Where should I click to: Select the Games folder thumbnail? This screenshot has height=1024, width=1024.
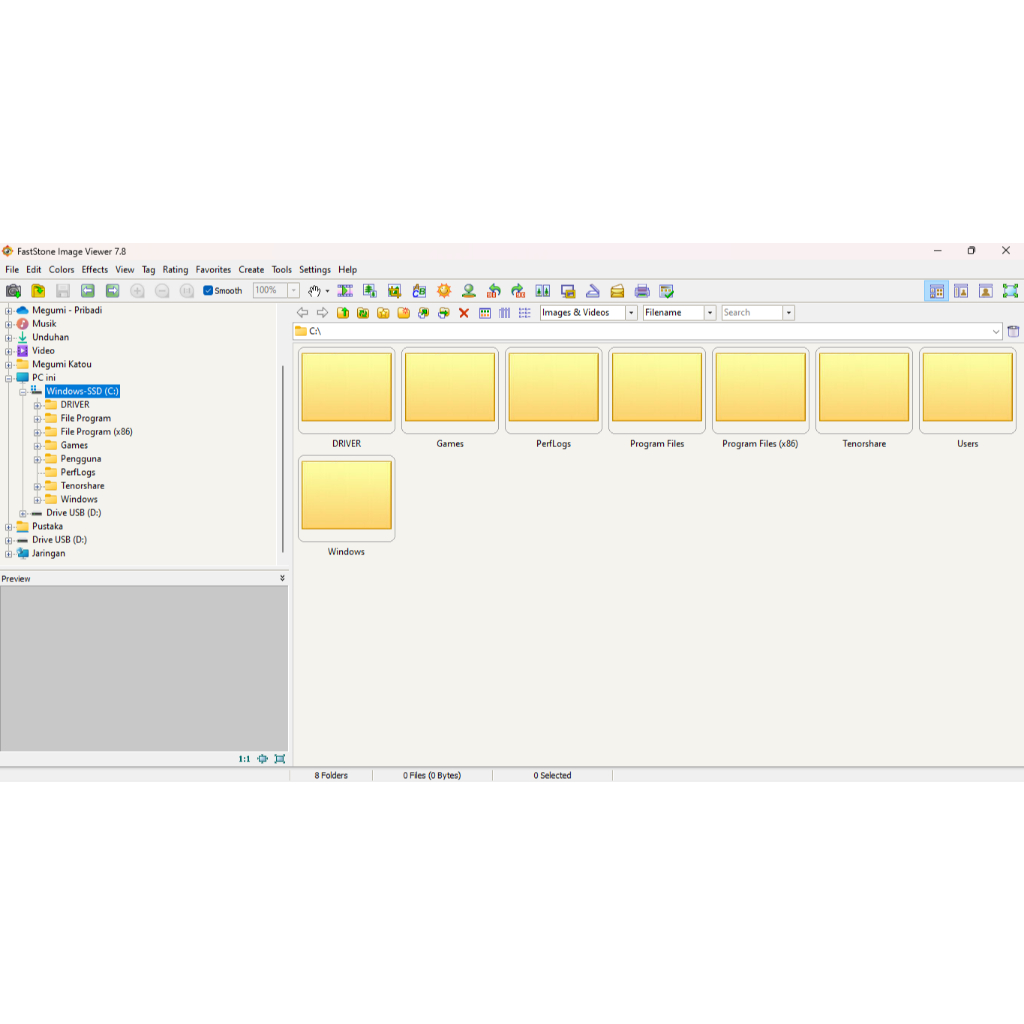coord(450,390)
